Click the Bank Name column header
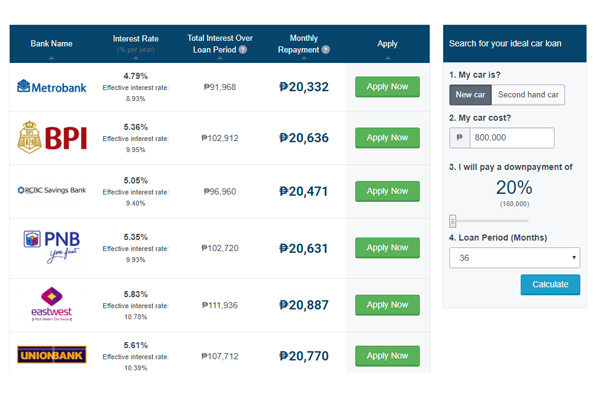600x400 pixels. (51, 44)
